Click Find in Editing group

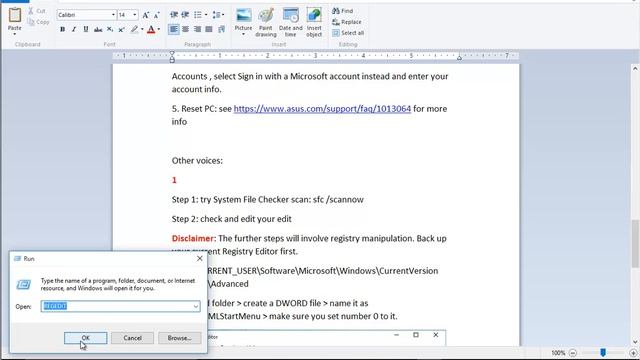pyautogui.click(x=343, y=11)
